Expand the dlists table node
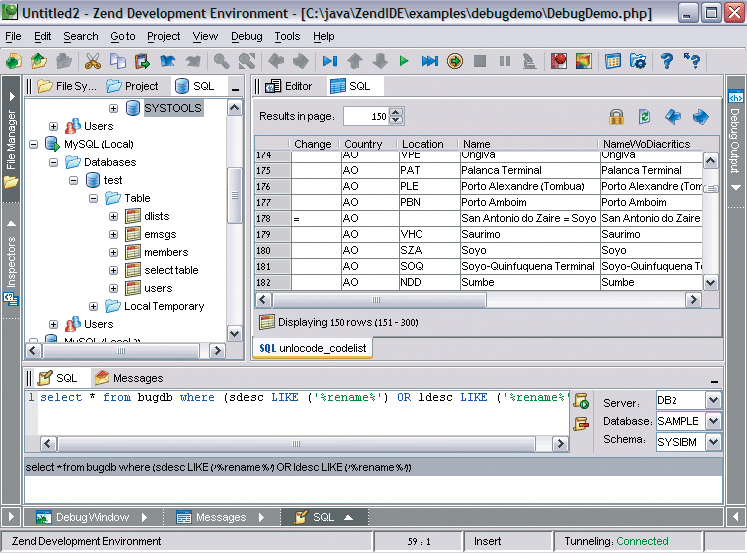747x553 pixels. click(113, 216)
